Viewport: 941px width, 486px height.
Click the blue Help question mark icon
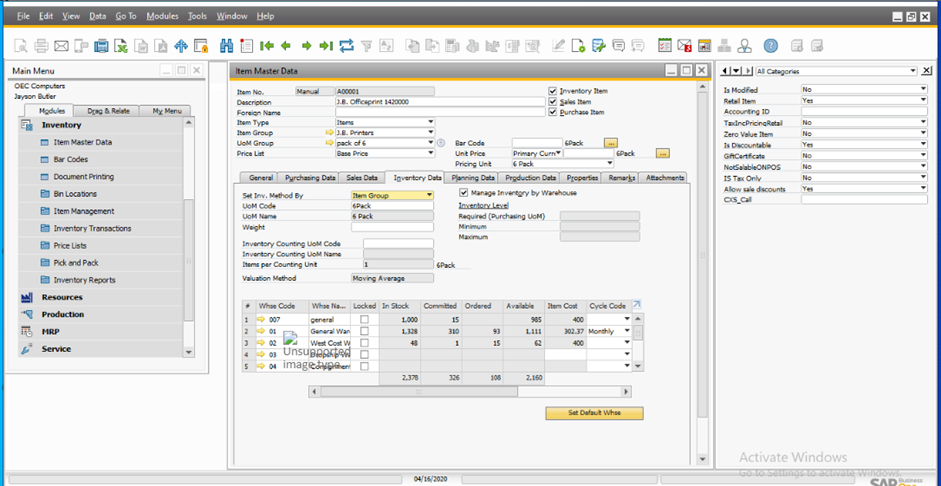[x=771, y=46]
